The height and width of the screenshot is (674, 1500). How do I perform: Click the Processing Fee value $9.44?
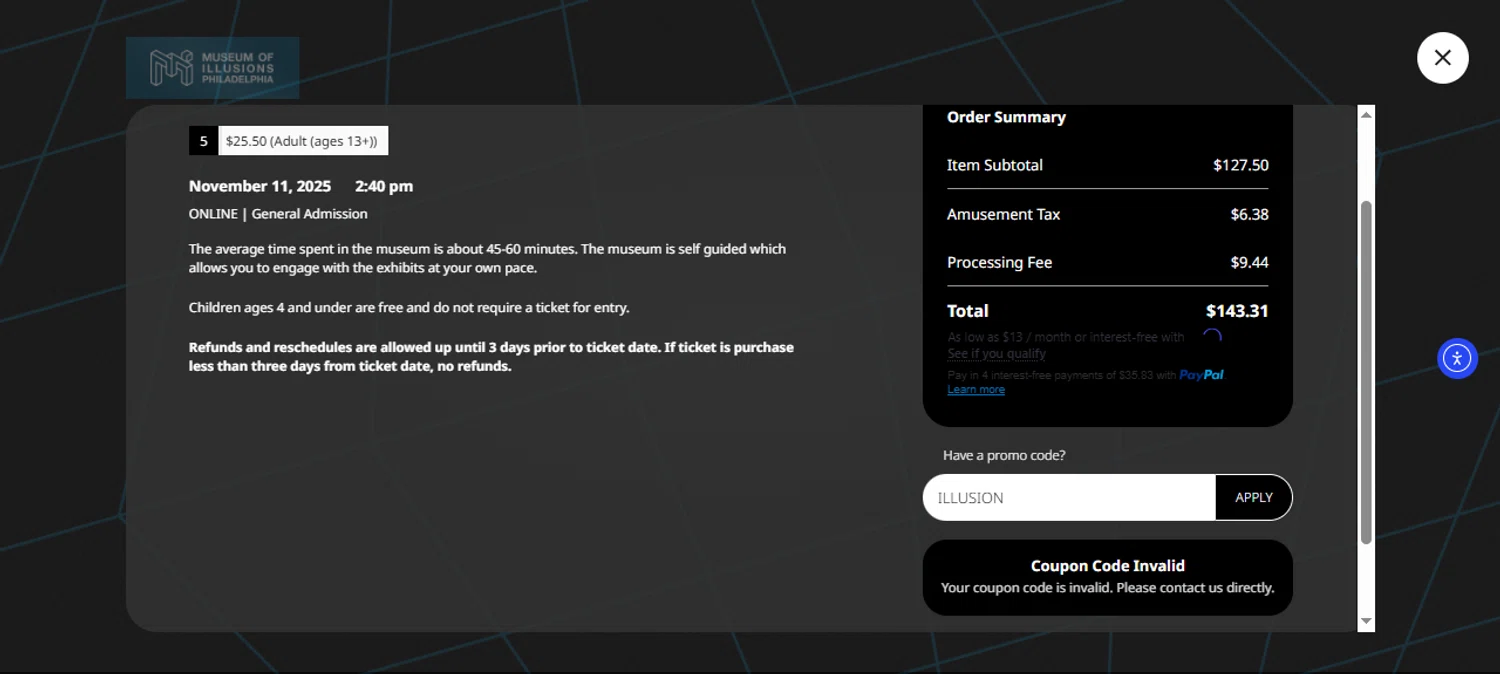(1249, 262)
